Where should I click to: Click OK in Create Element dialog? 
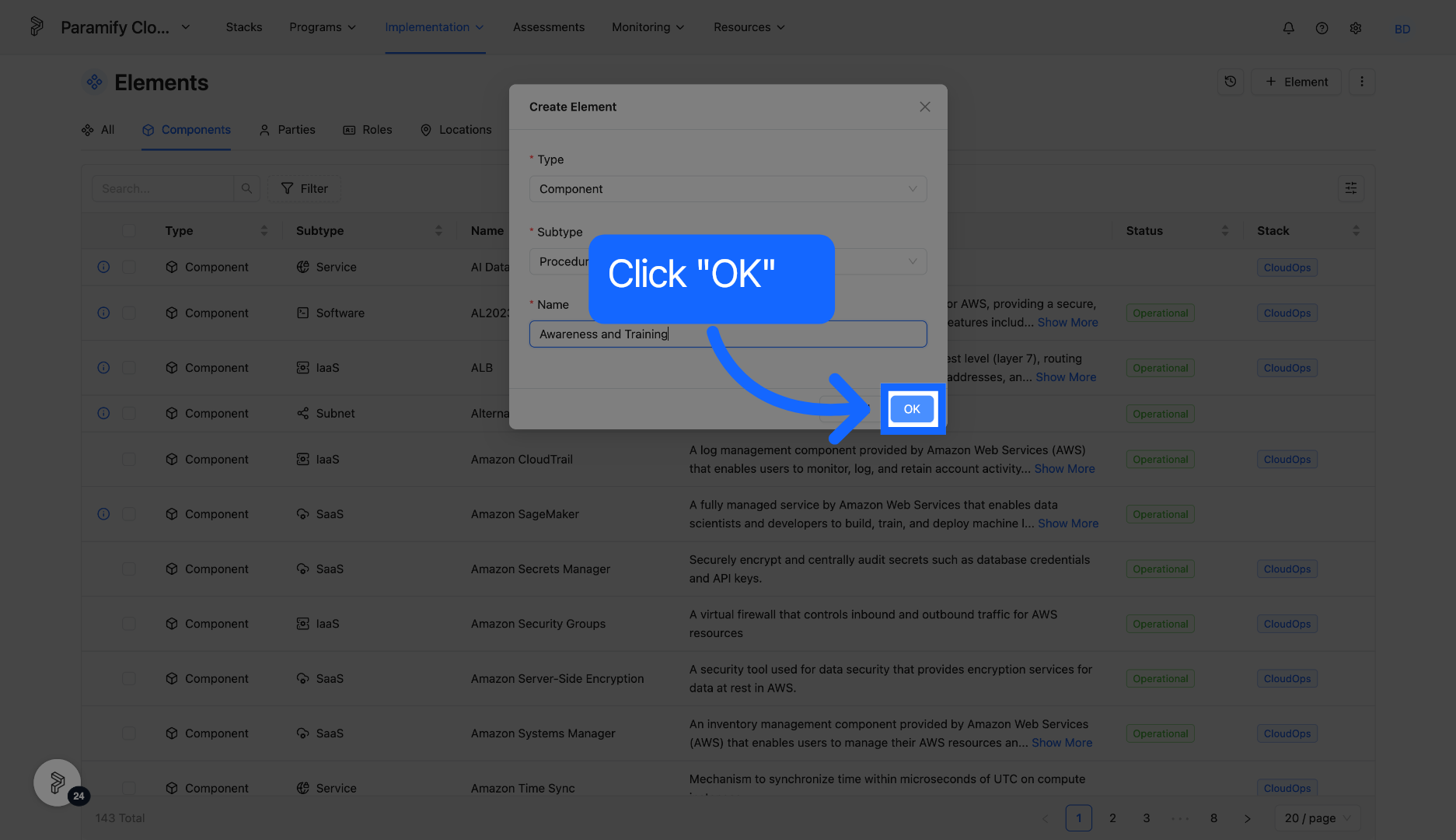(x=912, y=409)
